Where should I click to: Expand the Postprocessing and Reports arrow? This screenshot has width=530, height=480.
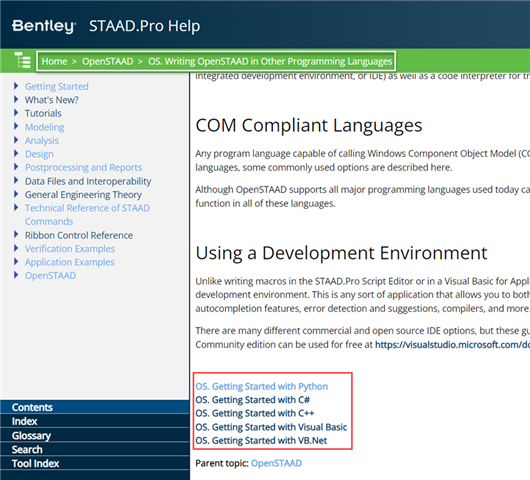click(x=16, y=167)
